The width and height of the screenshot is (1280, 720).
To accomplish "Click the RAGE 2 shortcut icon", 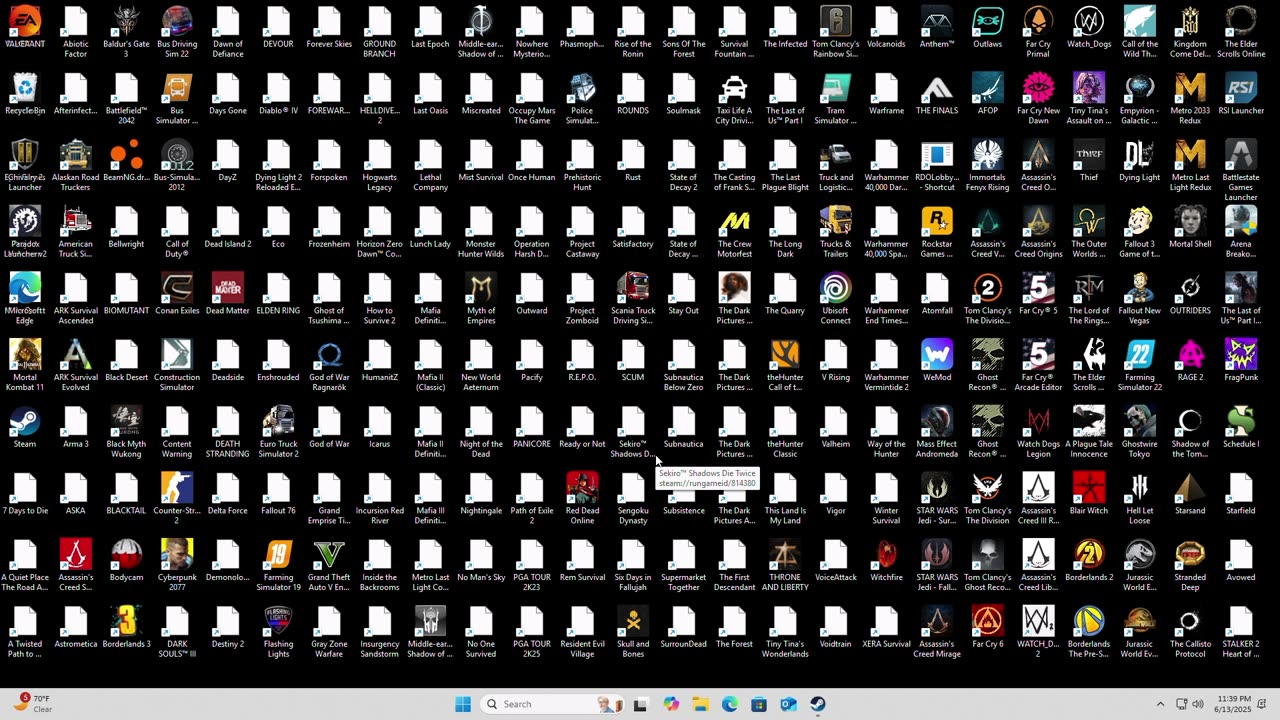I will [x=1190, y=361].
